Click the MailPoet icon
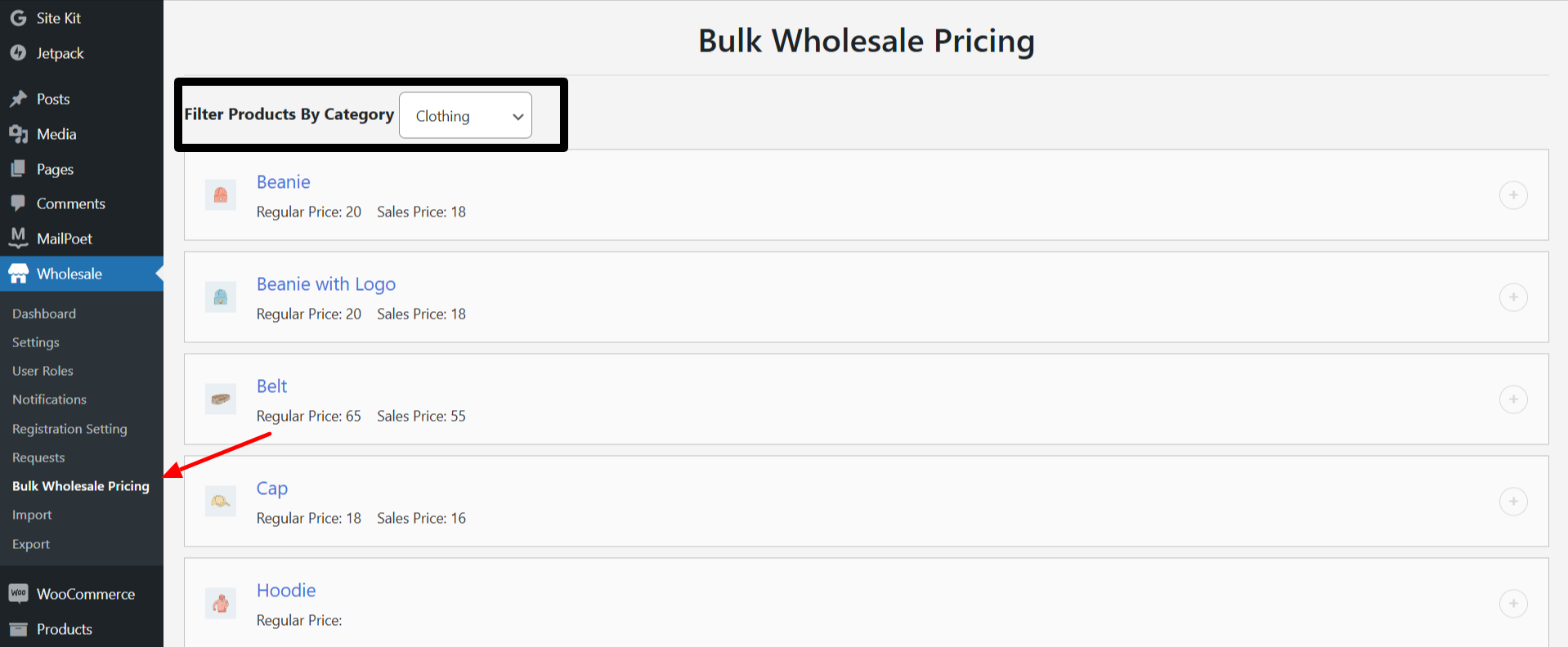The image size is (1568, 647). (x=18, y=238)
